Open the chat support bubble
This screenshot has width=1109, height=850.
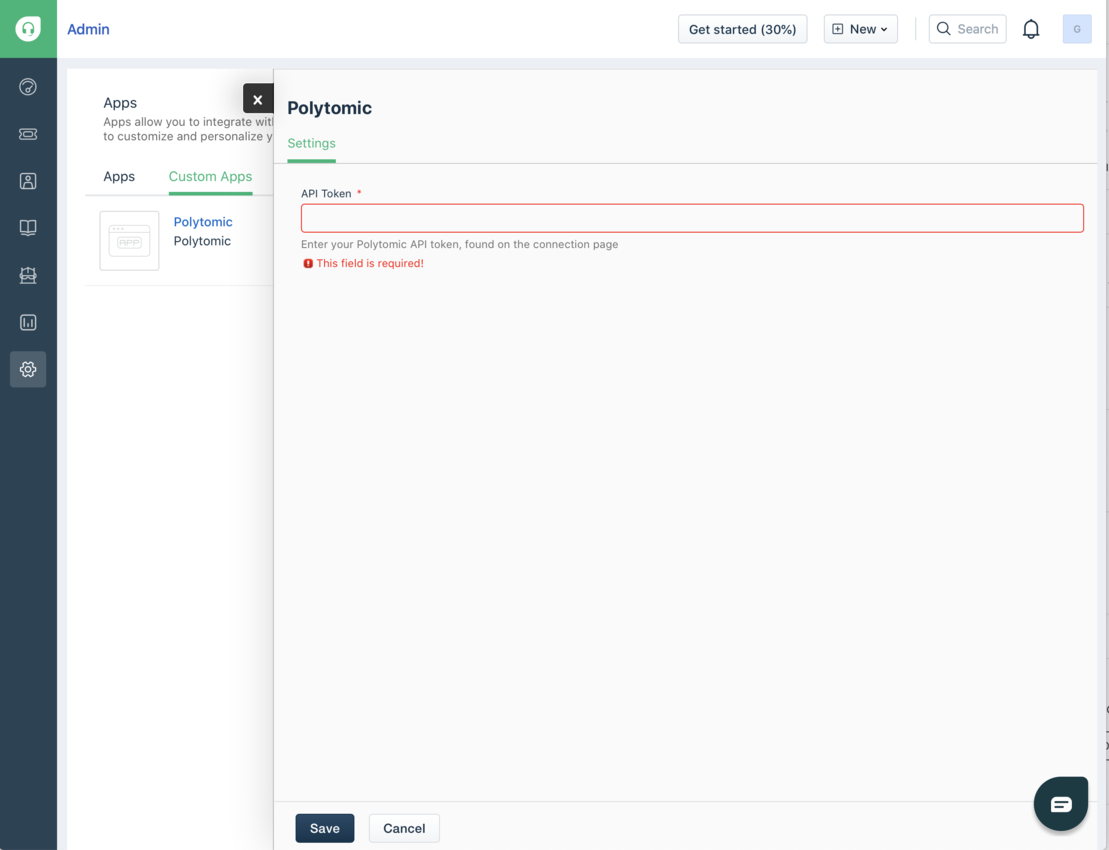coord(1060,803)
